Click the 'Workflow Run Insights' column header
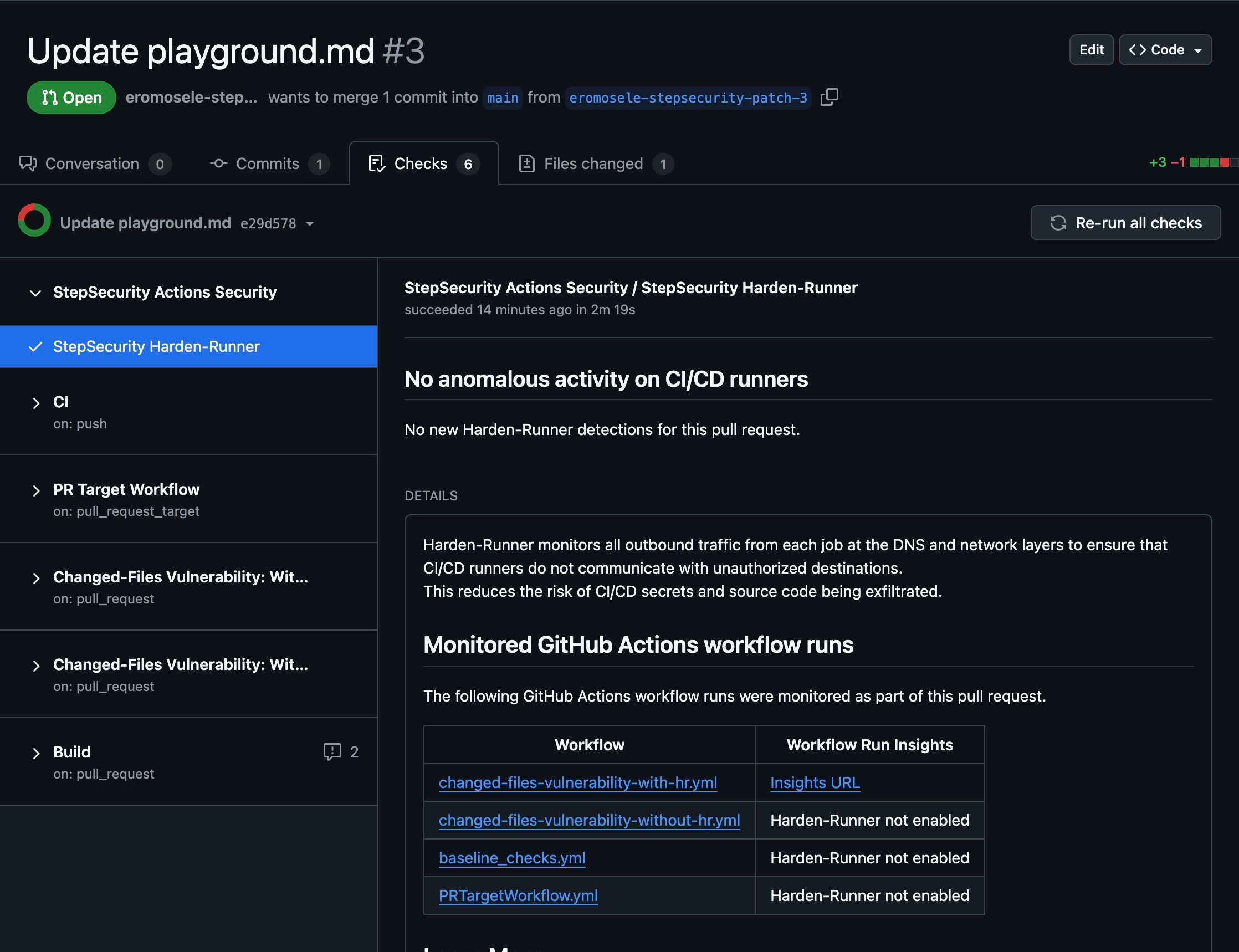 pos(869,745)
